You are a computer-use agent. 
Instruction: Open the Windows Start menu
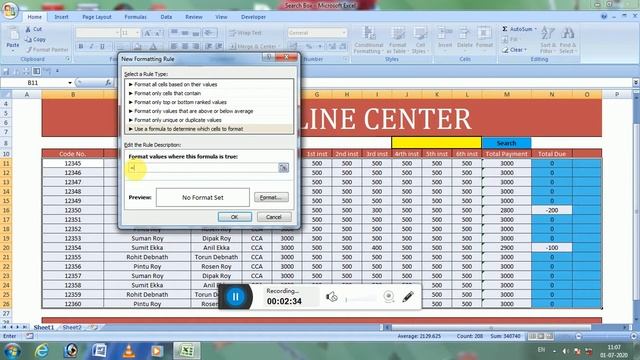(x=12, y=350)
